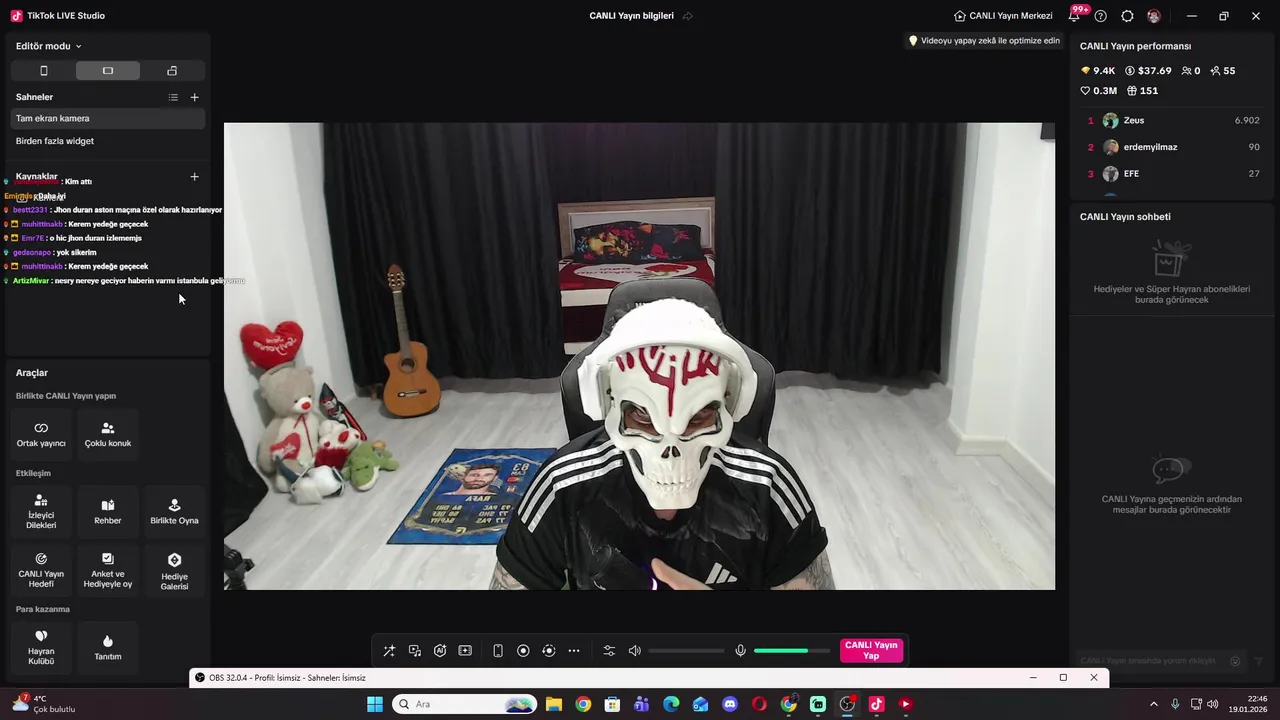The width and height of the screenshot is (1280, 720).
Task: Open Discord from the taskbar
Action: pyautogui.click(x=730, y=704)
